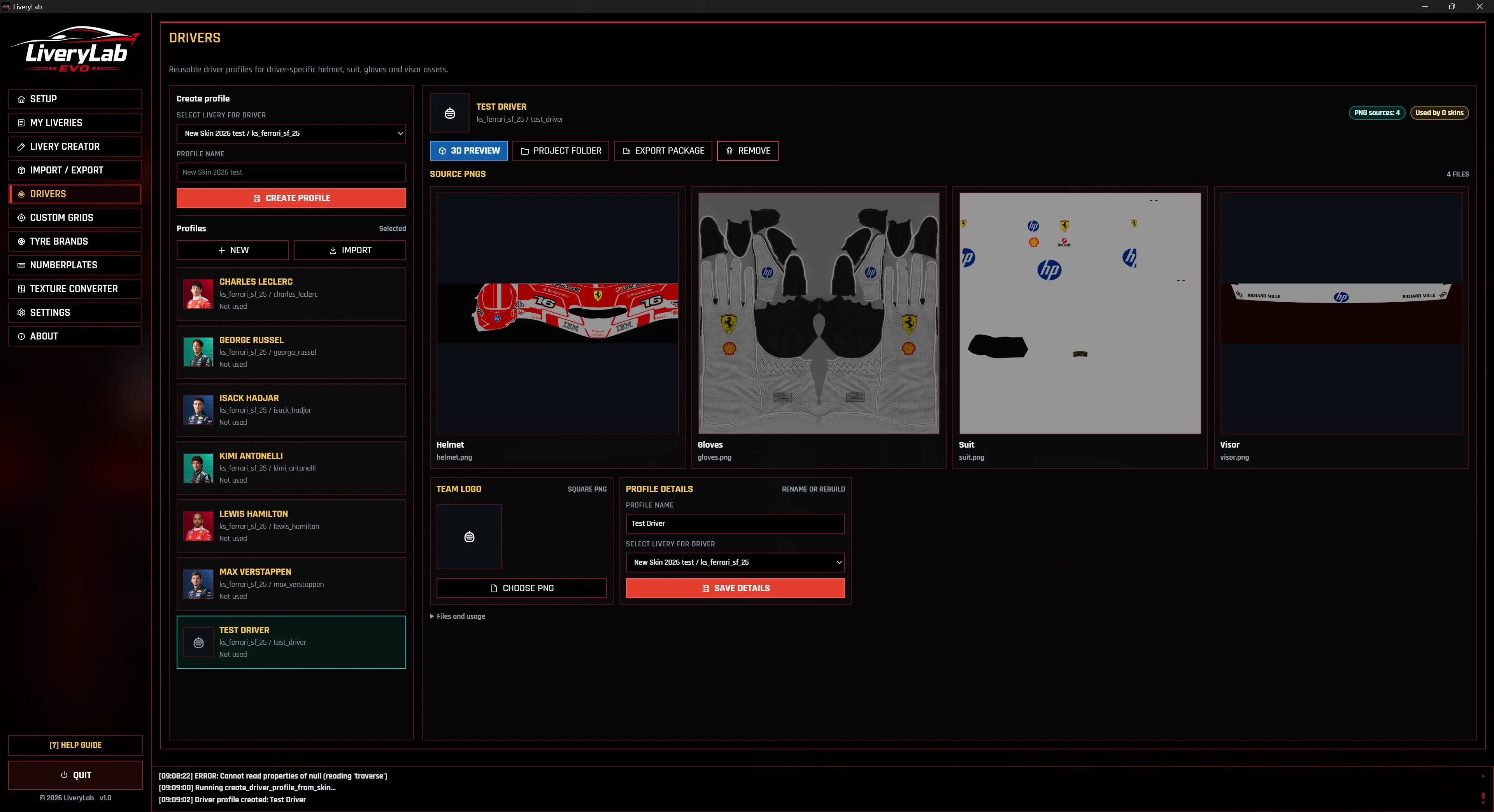Select the Charles Leclerc profile

point(291,294)
